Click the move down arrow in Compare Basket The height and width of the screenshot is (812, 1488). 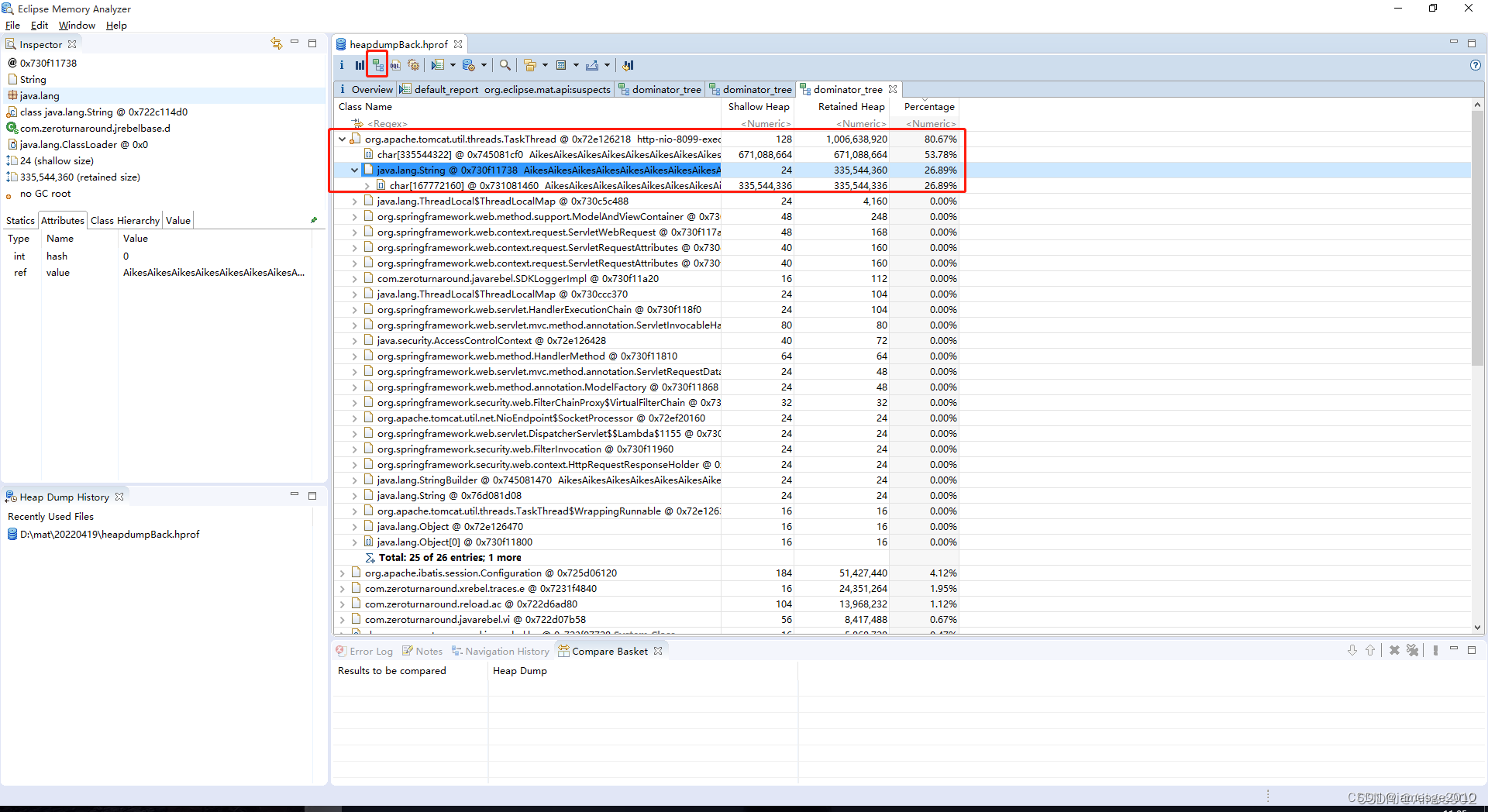[x=1352, y=650]
